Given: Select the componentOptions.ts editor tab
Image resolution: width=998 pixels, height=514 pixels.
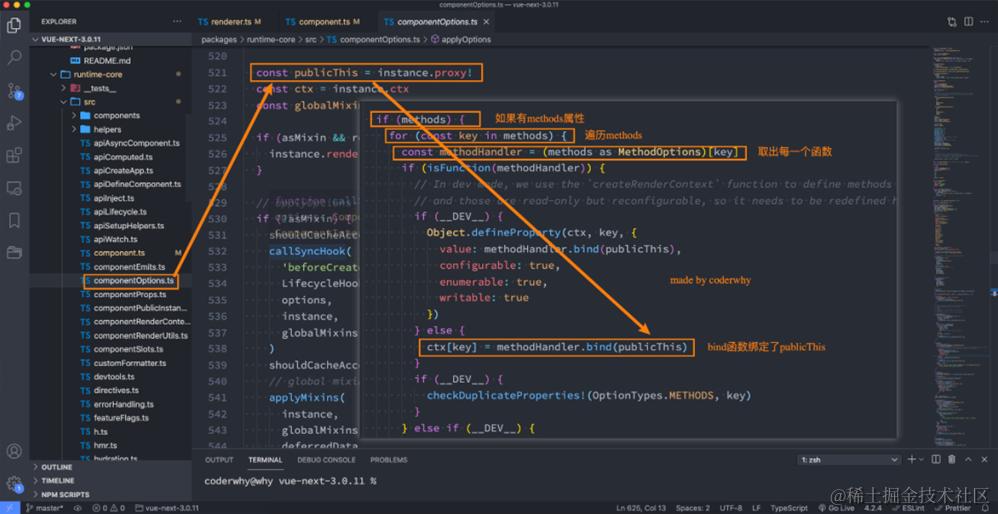Looking at the screenshot, I should (x=437, y=22).
